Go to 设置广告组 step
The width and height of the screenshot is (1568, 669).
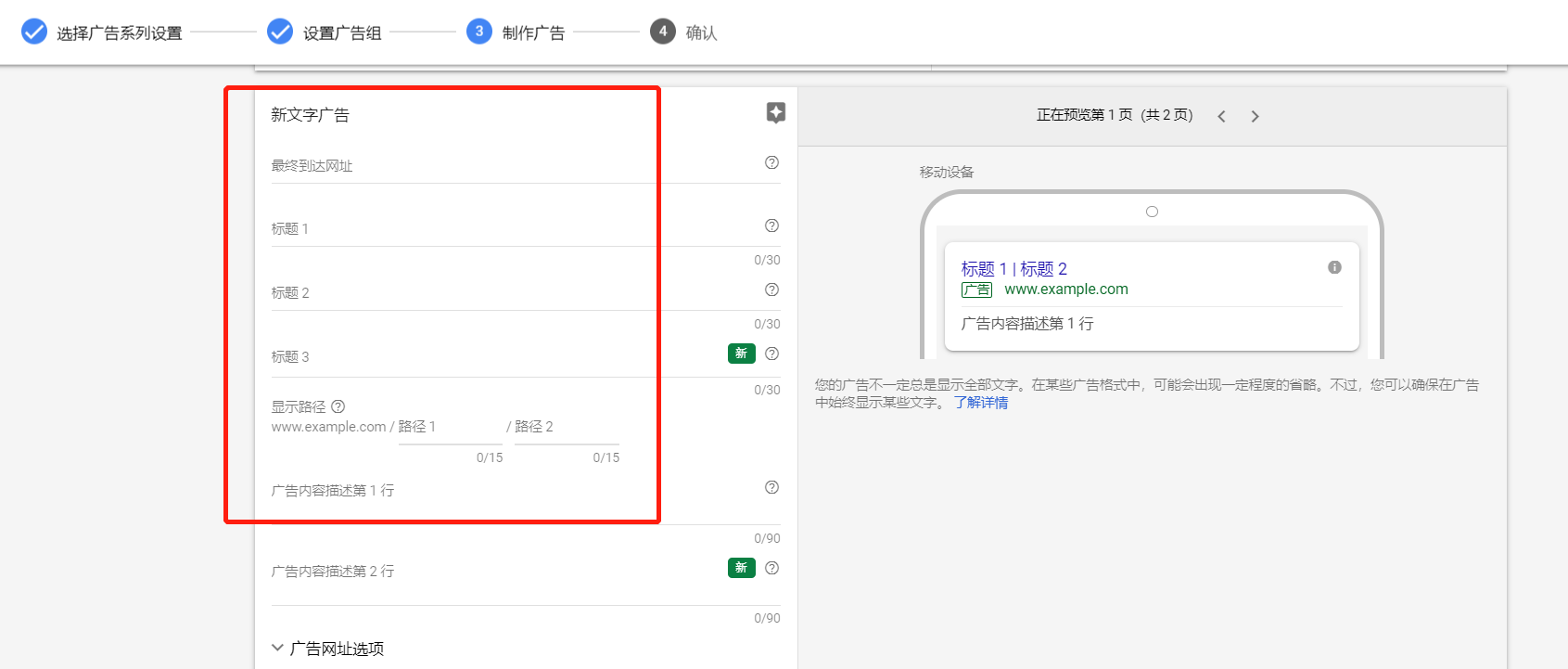pos(342,33)
